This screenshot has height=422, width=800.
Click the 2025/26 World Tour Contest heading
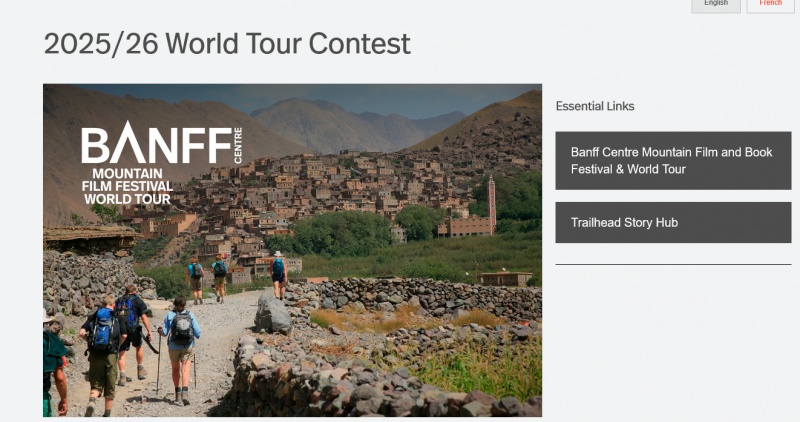[x=227, y=44]
